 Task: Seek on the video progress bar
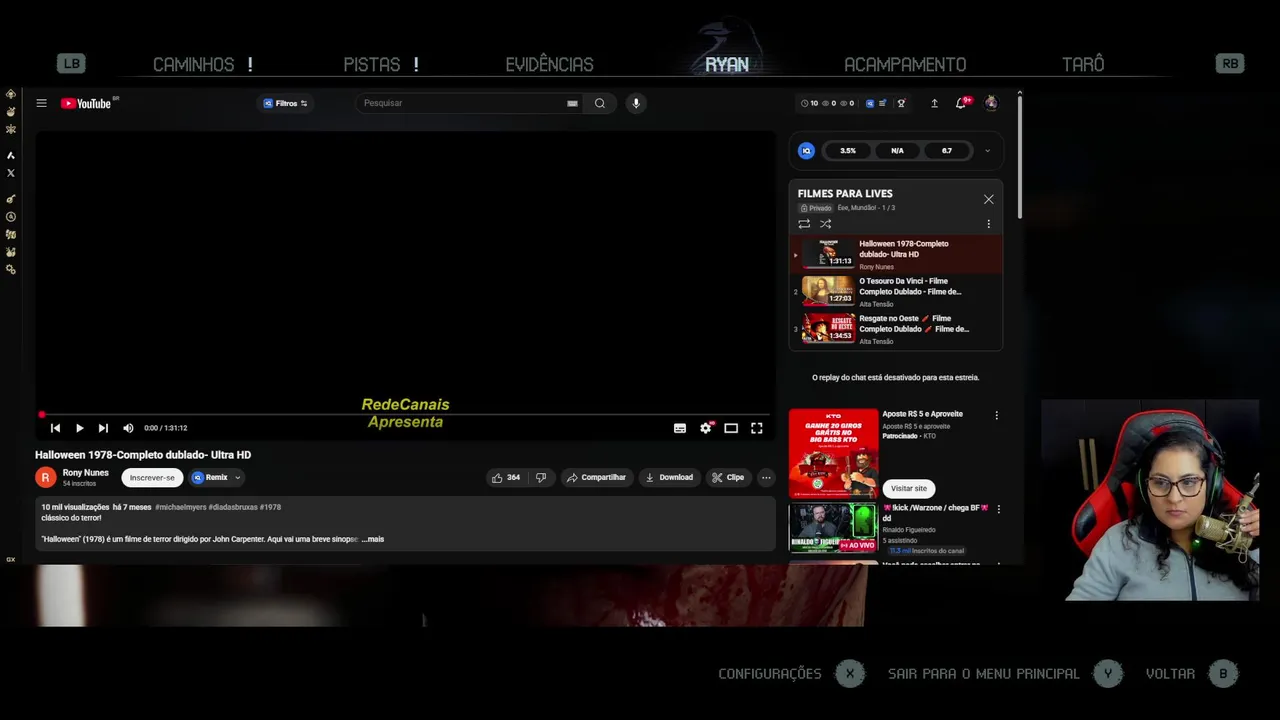[405, 414]
